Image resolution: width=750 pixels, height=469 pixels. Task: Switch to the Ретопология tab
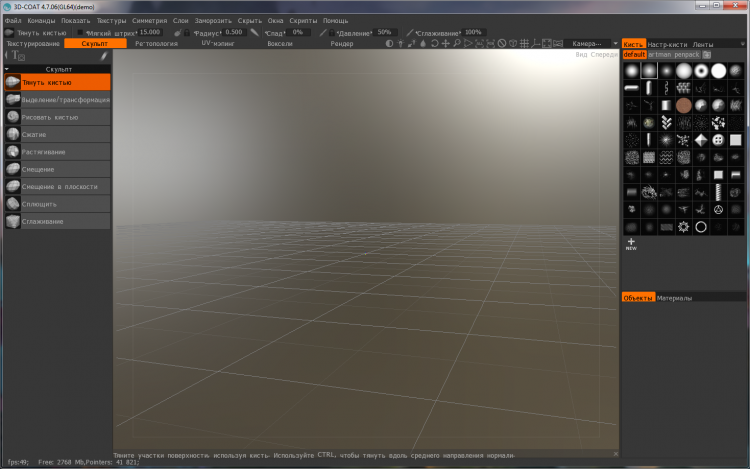156,44
